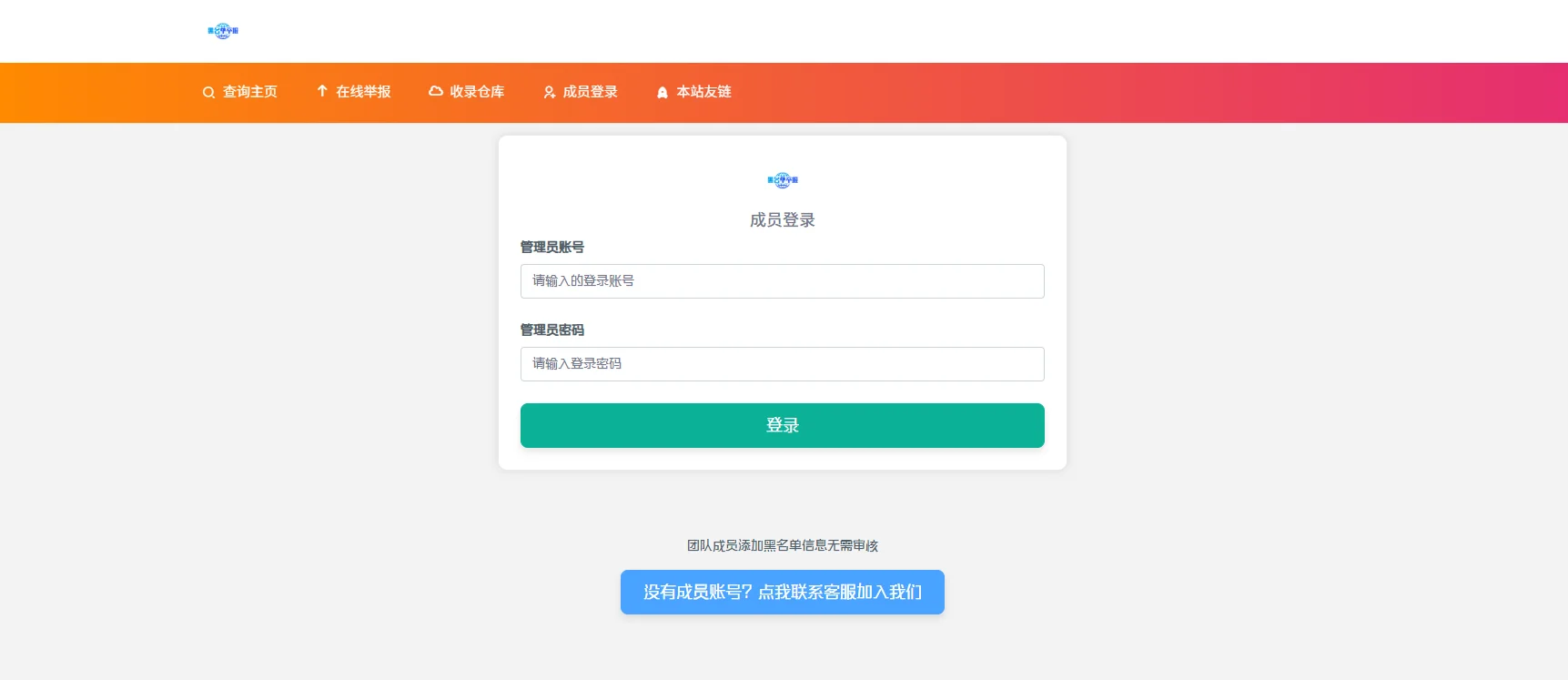Click the cloud icon beside 收录仓库
The width and height of the screenshot is (1568, 680).
(x=436, y=91)
